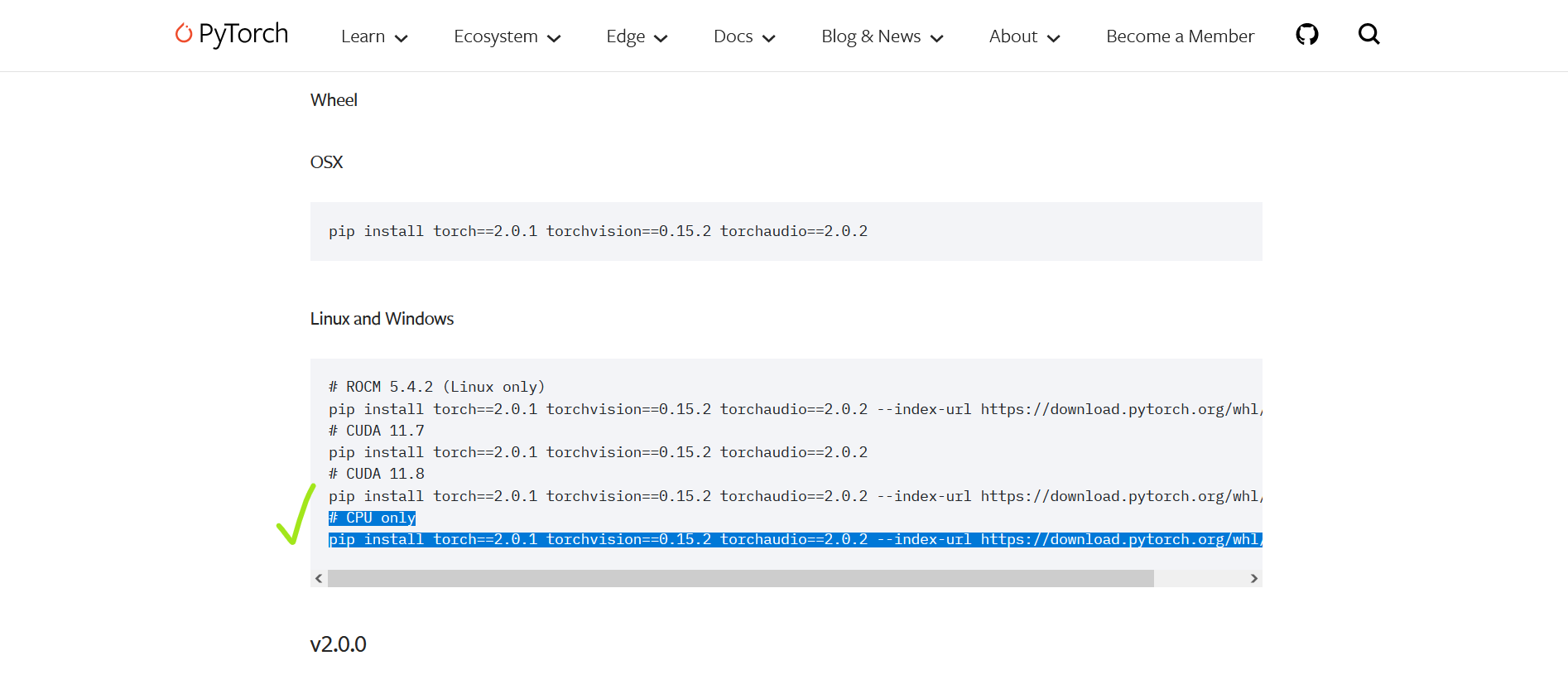Expand the Learn menu chevron
Screen dimensions: 1568x699
tap(402, 38)
